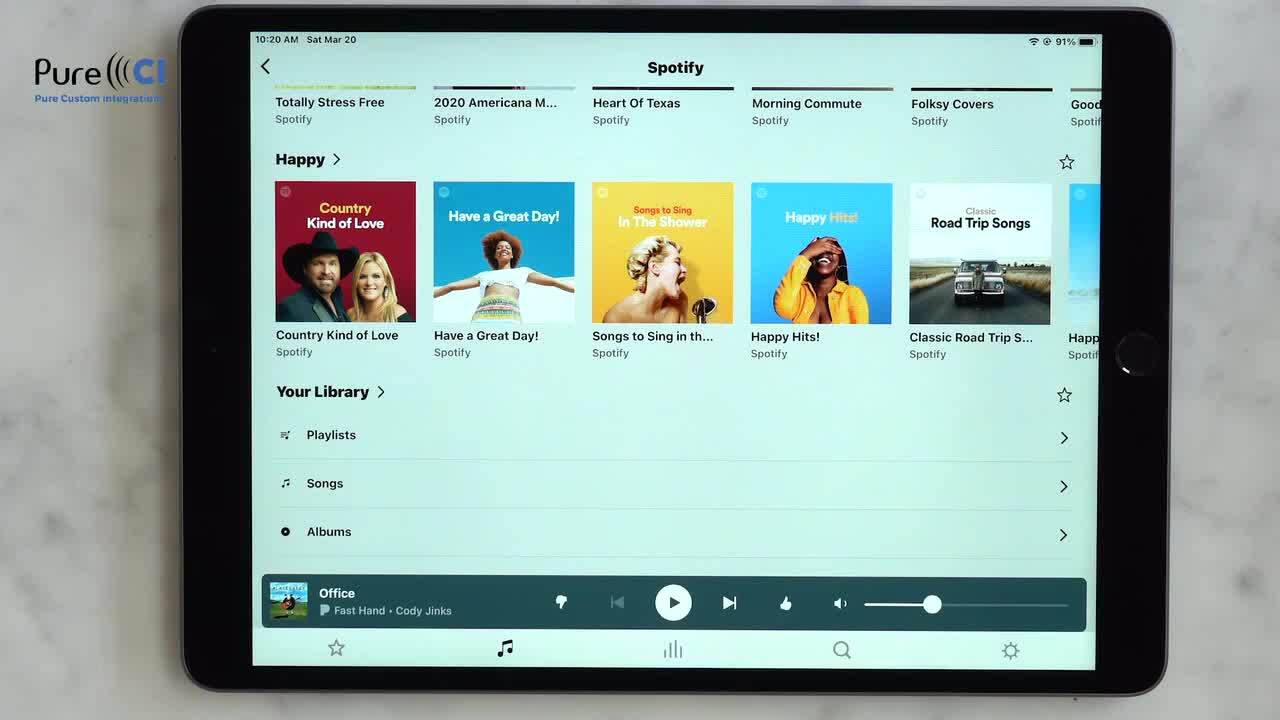Viewport: 1280px width, 720px height.
Task: Click the 'Have a Great Day!' caption text
Action: 486,336
